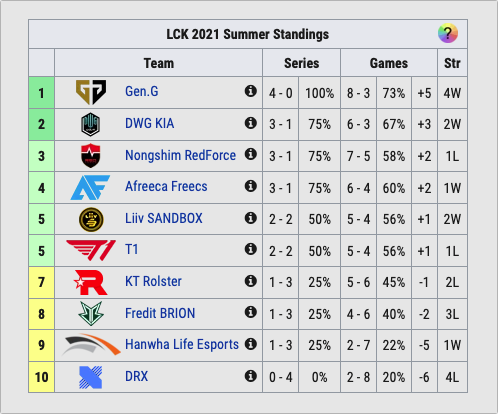This screenshot has width=498, height=414.
Task: Open Hanwha Life Esports team page link
Action: (x=182, y=345)
